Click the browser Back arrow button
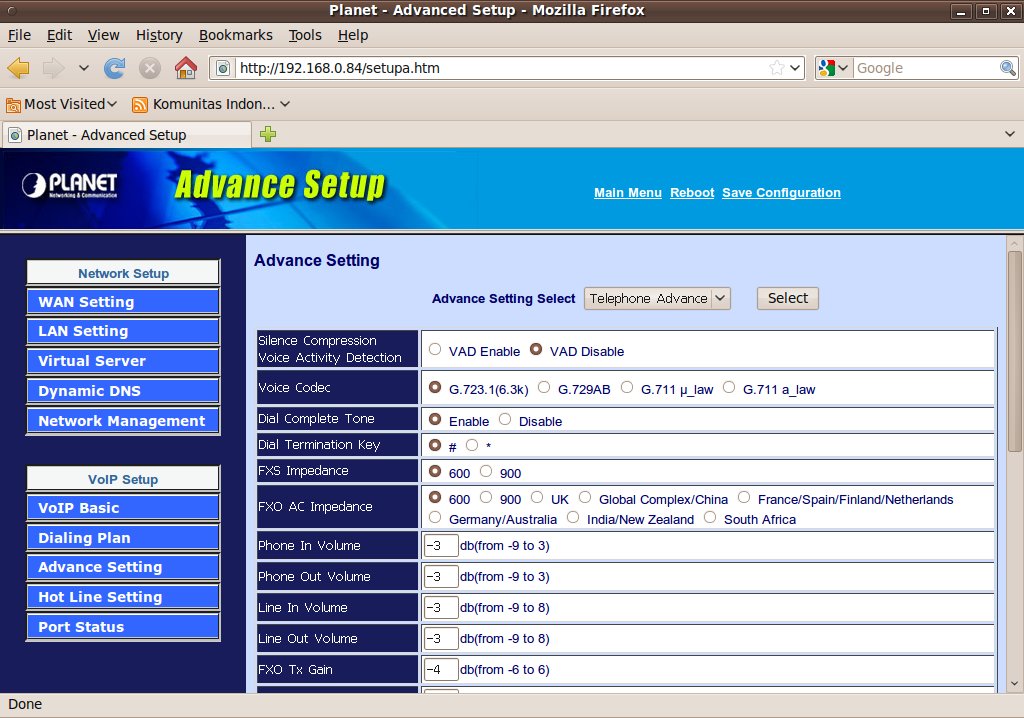Screen dimensions: 1024x718 click(x=19, y=68)
